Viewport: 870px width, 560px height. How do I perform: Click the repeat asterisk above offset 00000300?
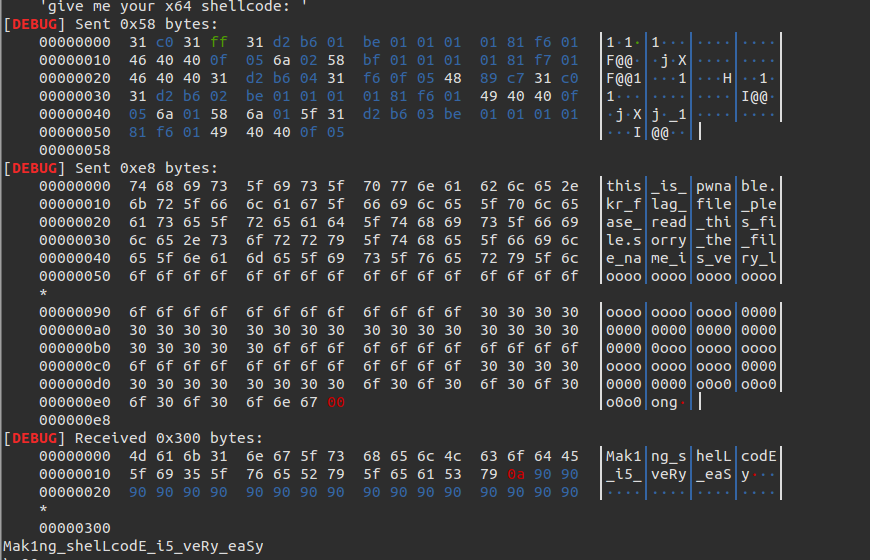(x=43, y=509)
